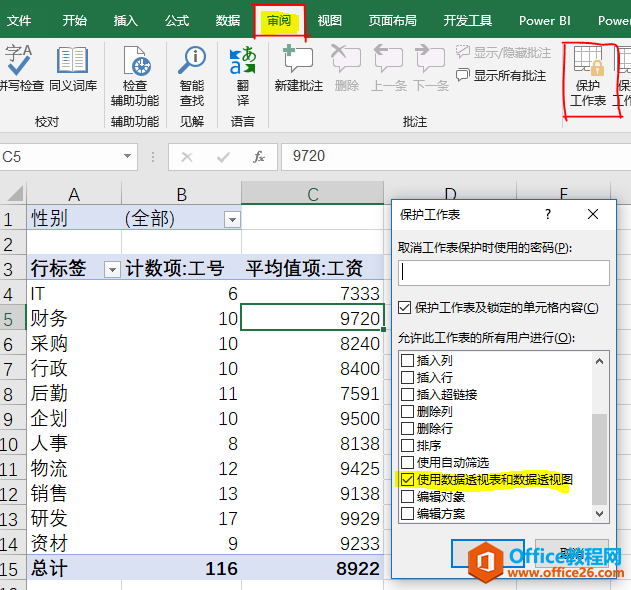Open help in Protect Sheet dialog
This screenshot has width=631, height=590.
[x=548, y=214]
